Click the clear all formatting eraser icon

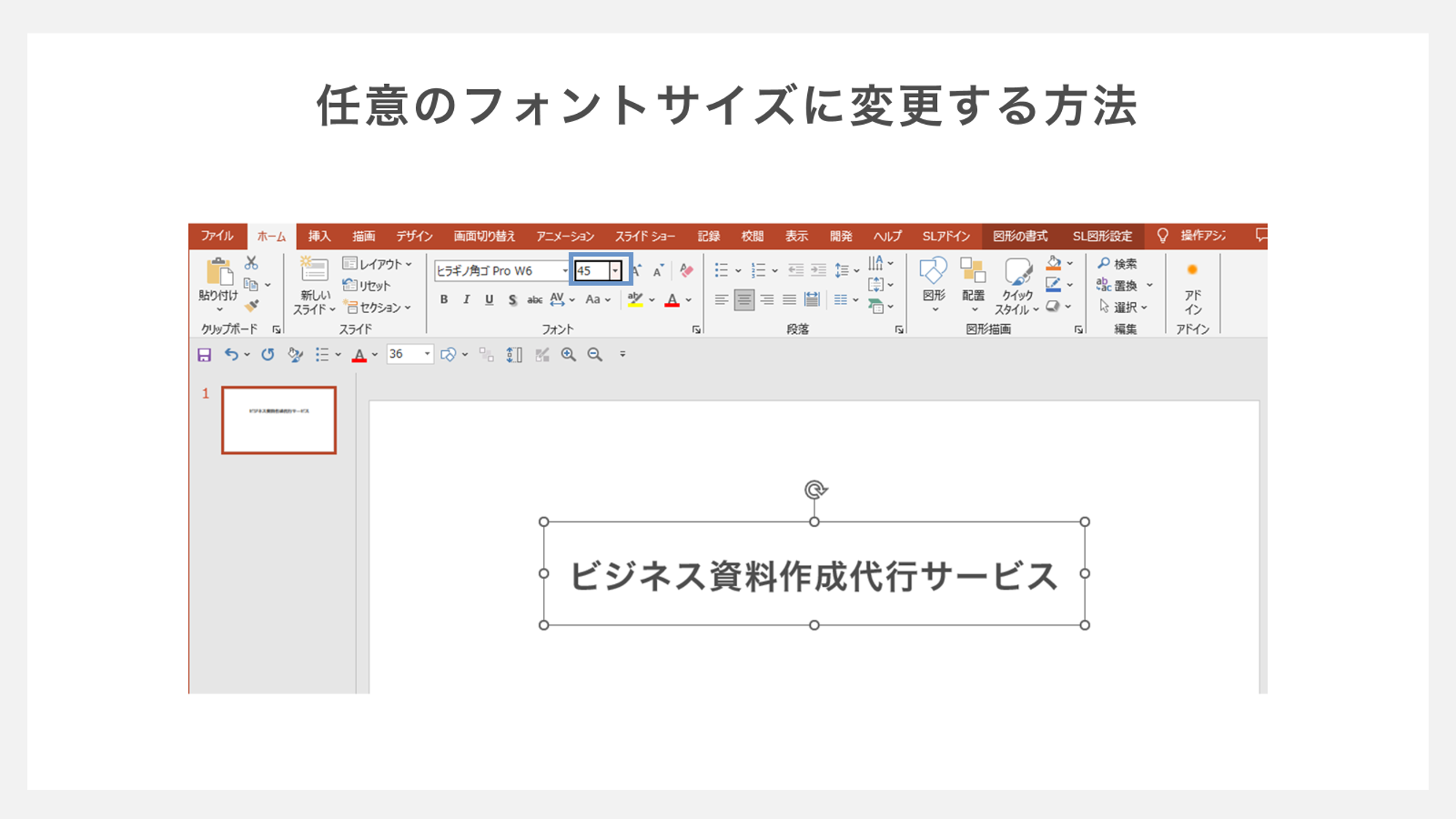click(686, 271)
